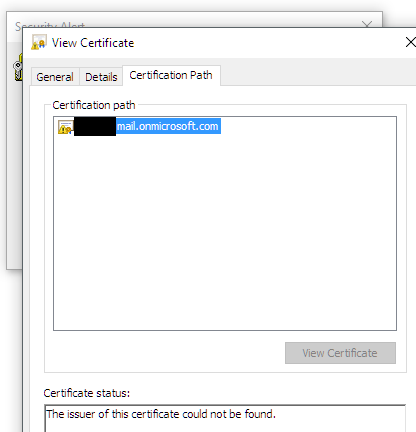Switch to the General tab

[x=55, y=77]
